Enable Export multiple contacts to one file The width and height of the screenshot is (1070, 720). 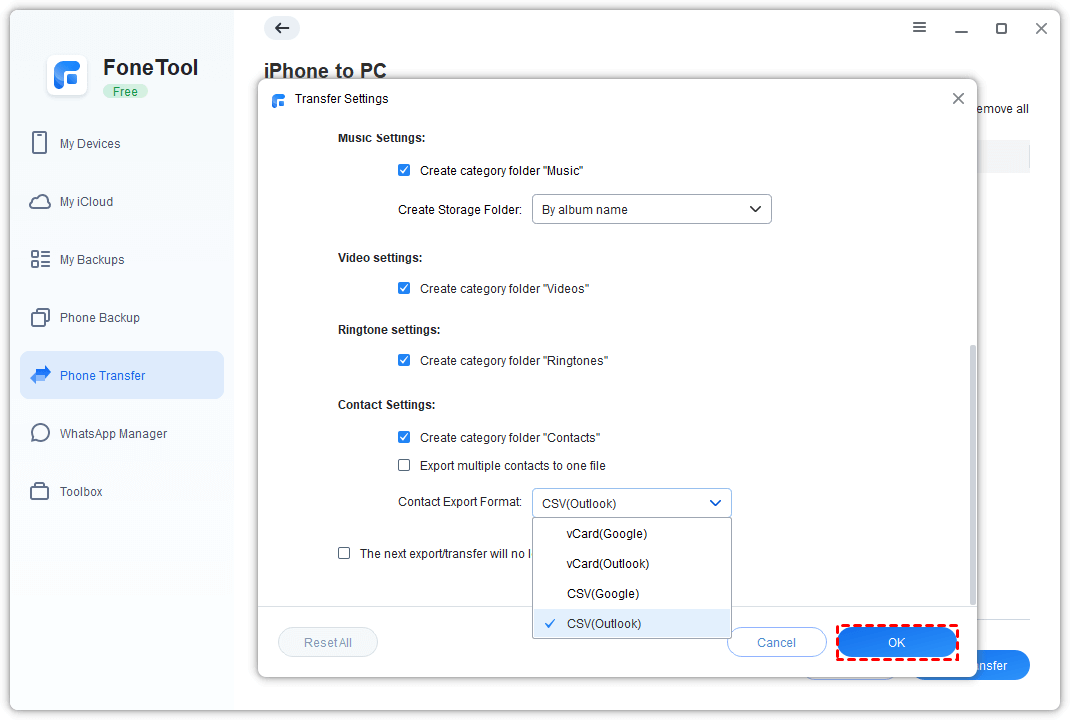coord(404,466)
